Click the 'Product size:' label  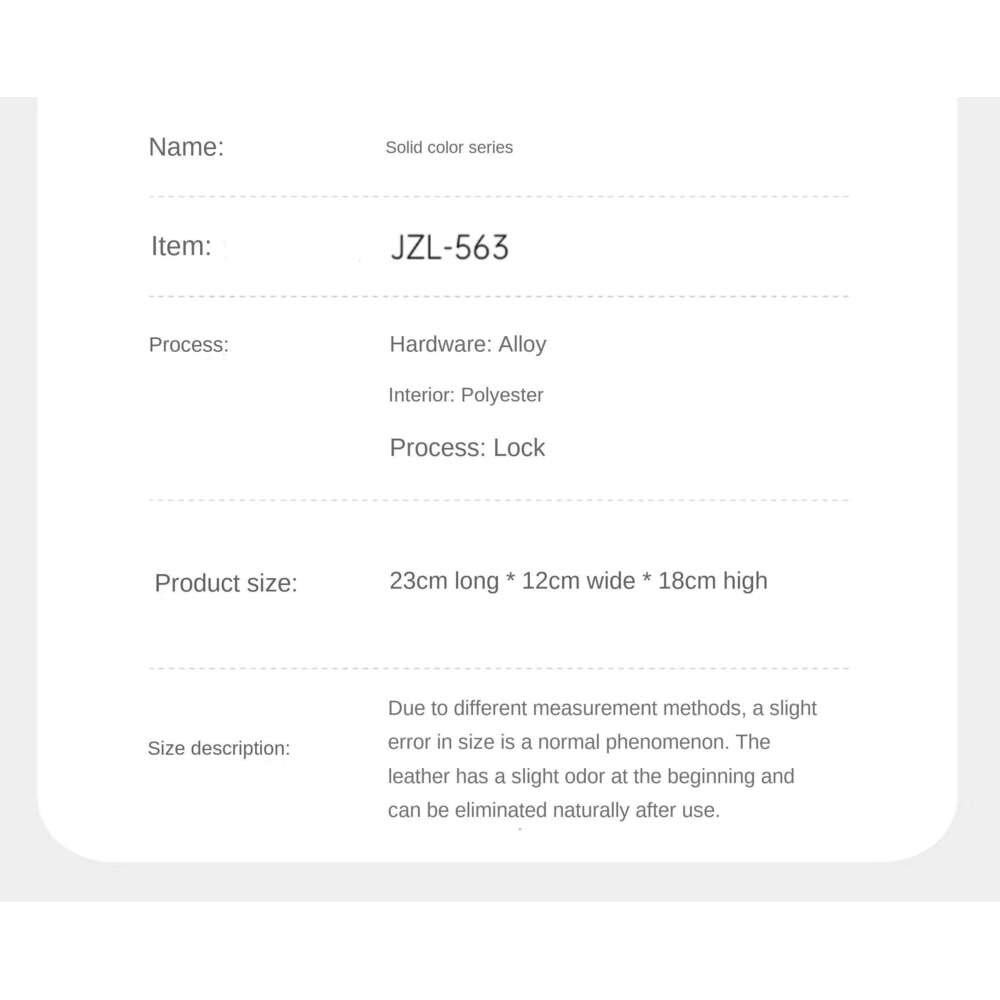tap(226, 583)
